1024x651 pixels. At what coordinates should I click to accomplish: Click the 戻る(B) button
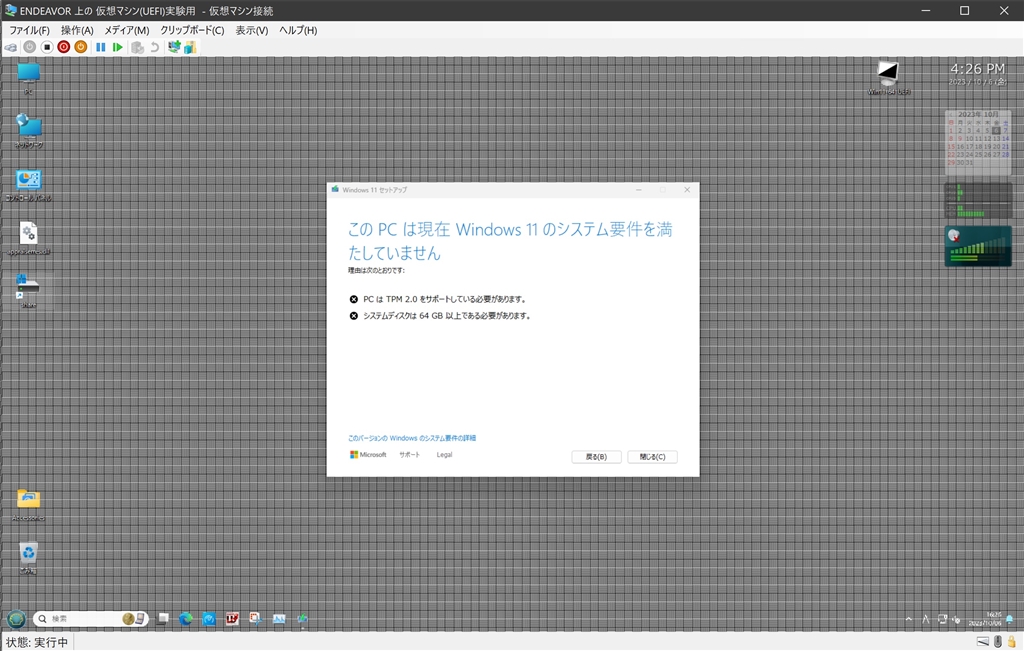point(597,457)
